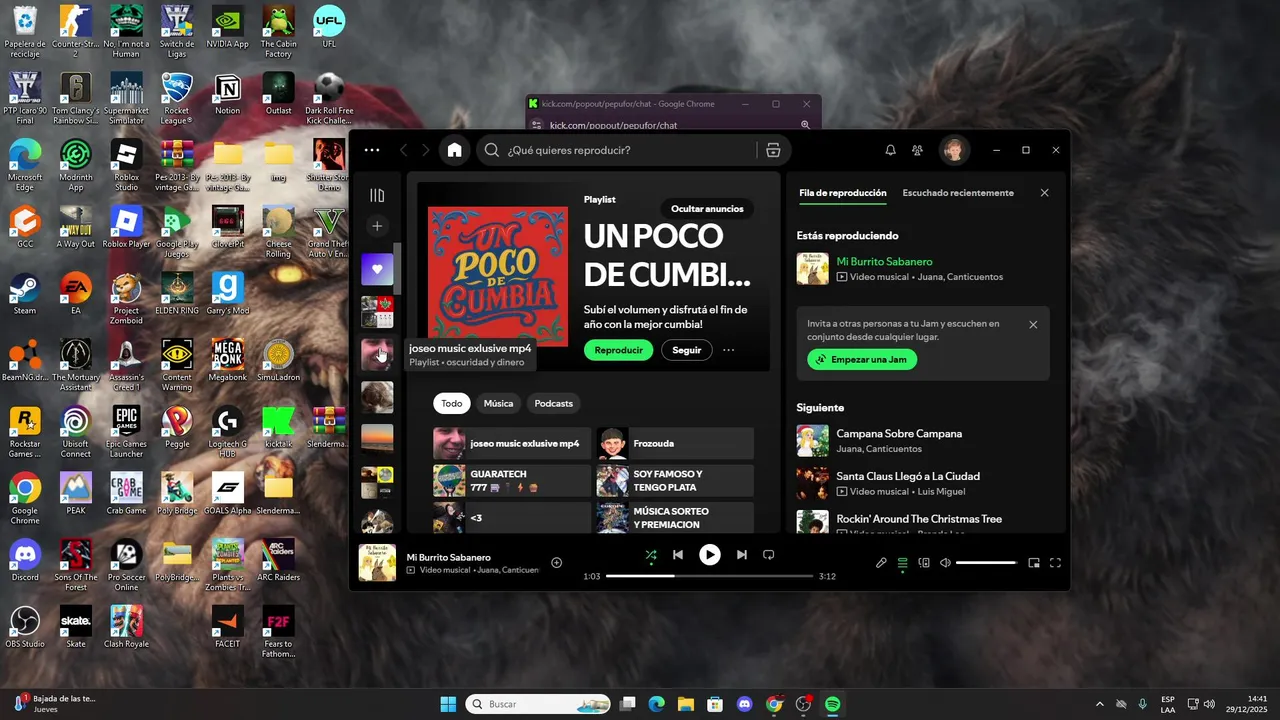Open now playing view microphone icon
This screenshot has width=1280, height=720.
(881, 563)
